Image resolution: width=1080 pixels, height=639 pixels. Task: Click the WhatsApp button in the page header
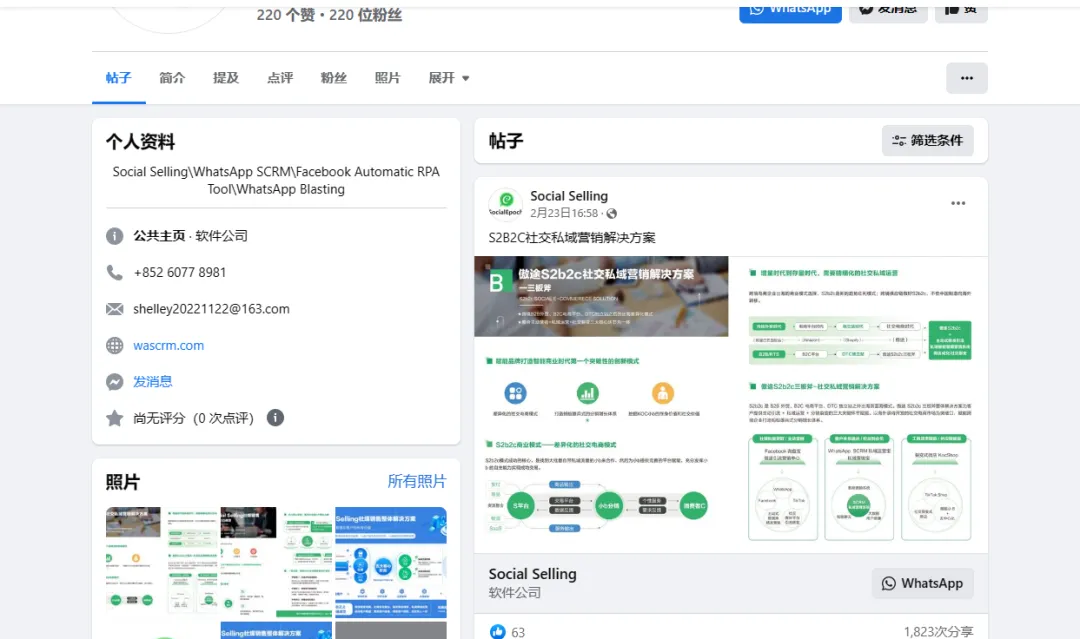pos(790,12)
